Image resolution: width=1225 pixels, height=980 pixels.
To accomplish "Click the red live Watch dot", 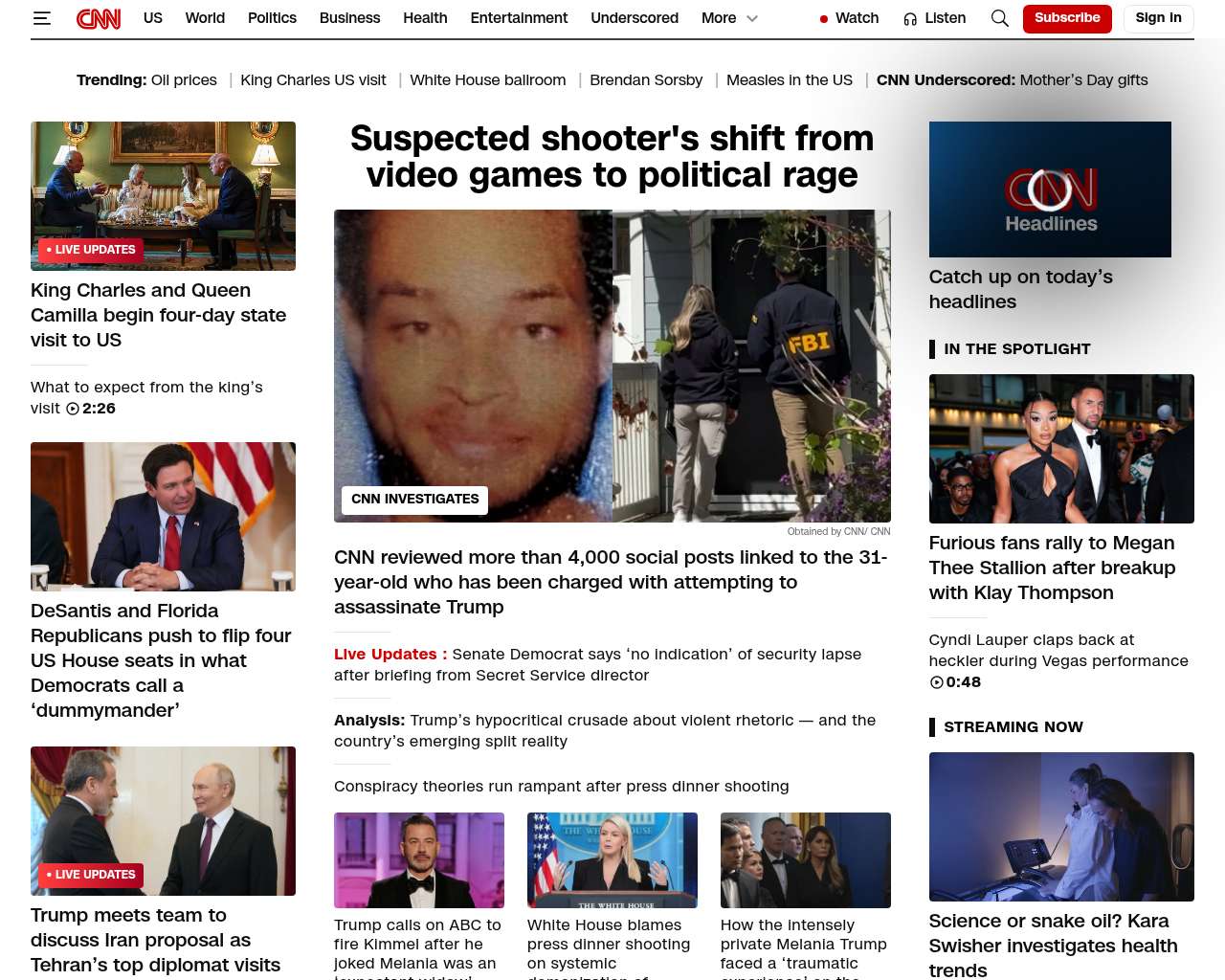I will [x=824, y=19].
